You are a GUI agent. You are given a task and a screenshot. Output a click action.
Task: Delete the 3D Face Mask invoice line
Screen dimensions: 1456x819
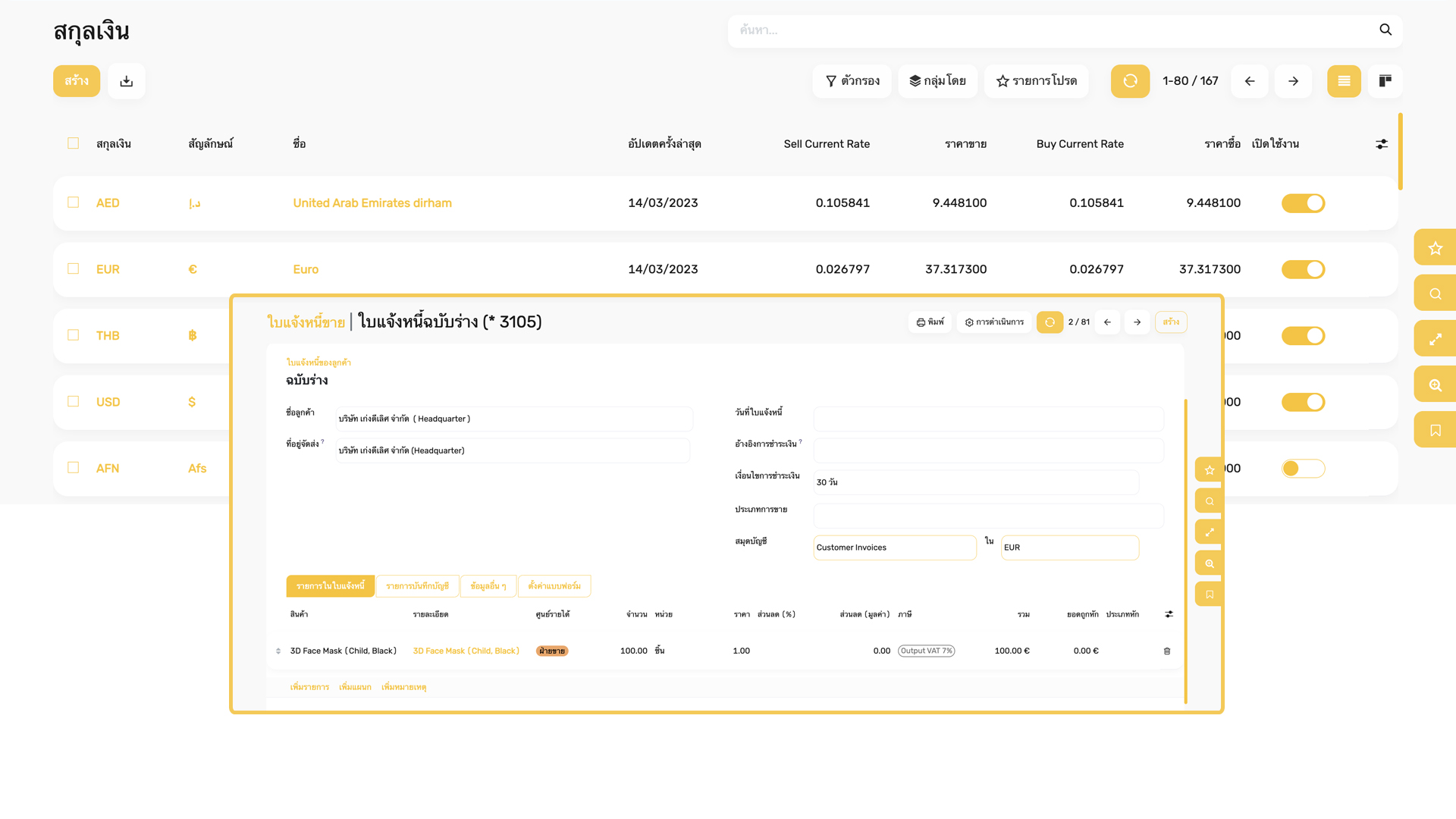pyautogui.click(x=1167, y=651)
